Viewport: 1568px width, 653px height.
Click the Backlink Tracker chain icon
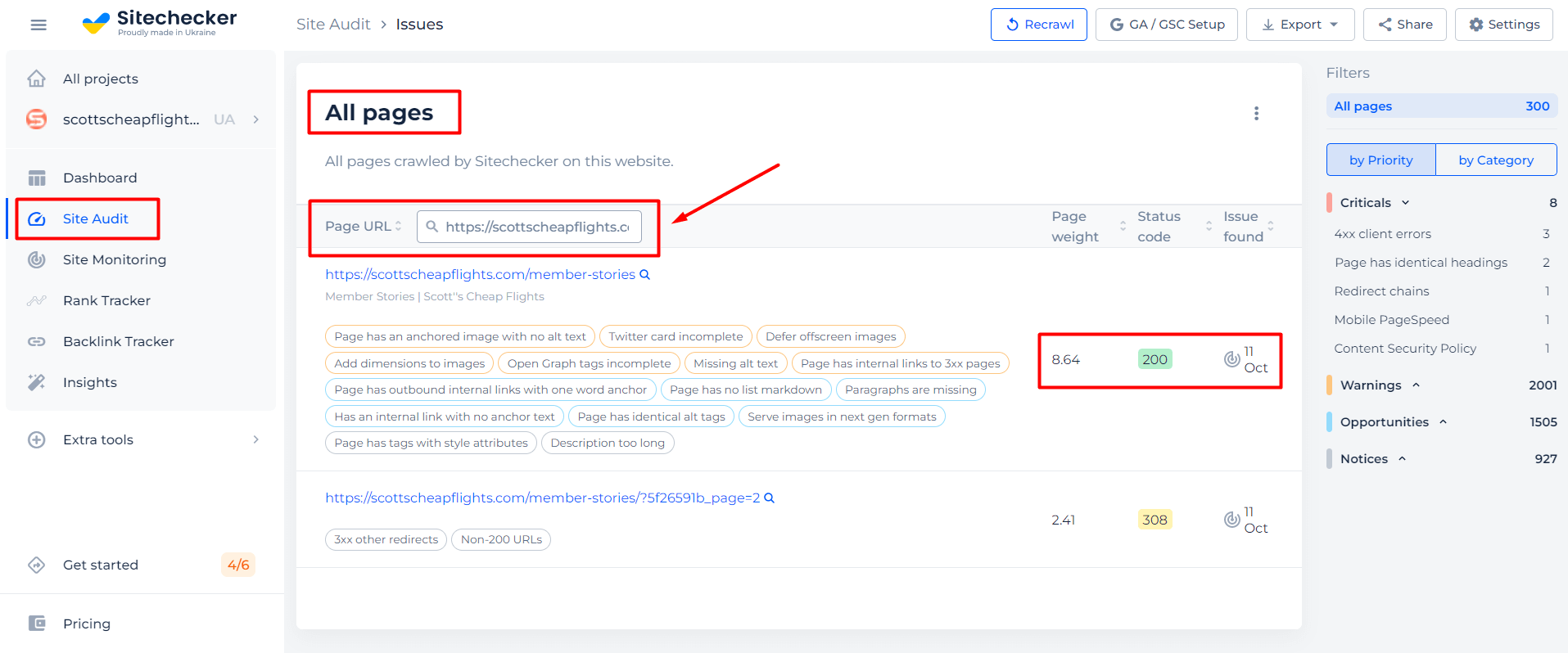37,341
